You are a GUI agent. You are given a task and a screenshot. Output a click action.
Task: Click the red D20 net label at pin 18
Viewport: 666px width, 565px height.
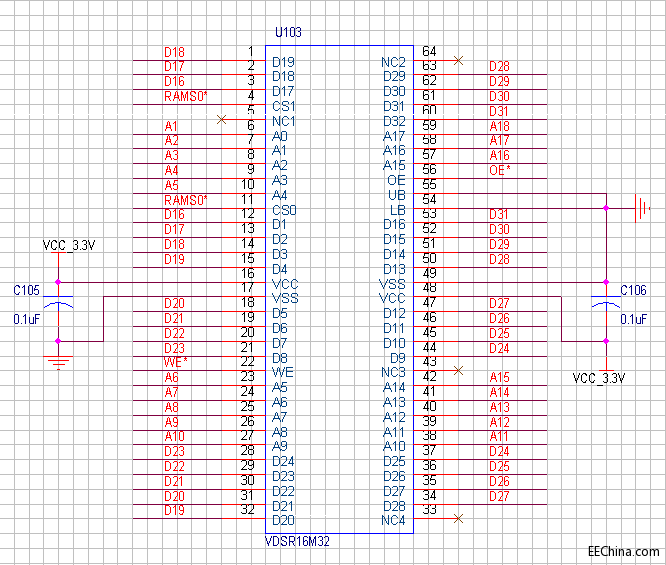(174, 303)
